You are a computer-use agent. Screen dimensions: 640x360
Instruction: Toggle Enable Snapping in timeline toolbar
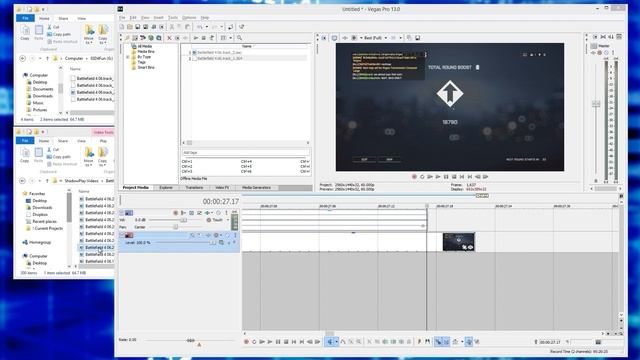(x=438, y=342)
